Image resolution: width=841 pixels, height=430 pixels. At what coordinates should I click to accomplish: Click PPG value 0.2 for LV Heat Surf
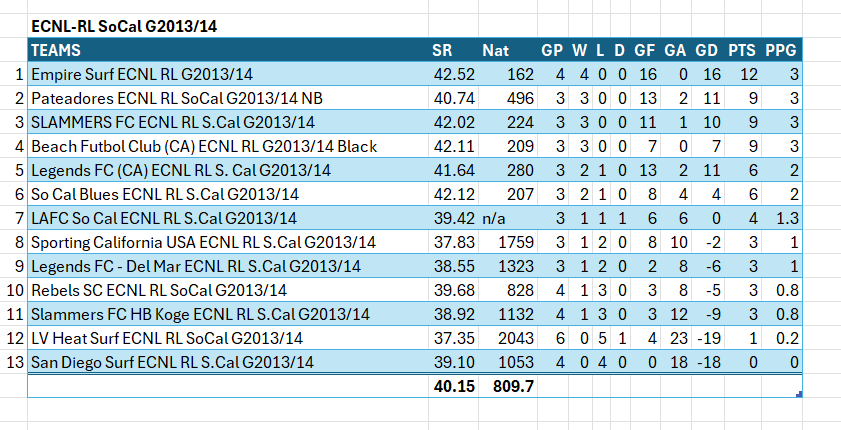coord(781,338)
